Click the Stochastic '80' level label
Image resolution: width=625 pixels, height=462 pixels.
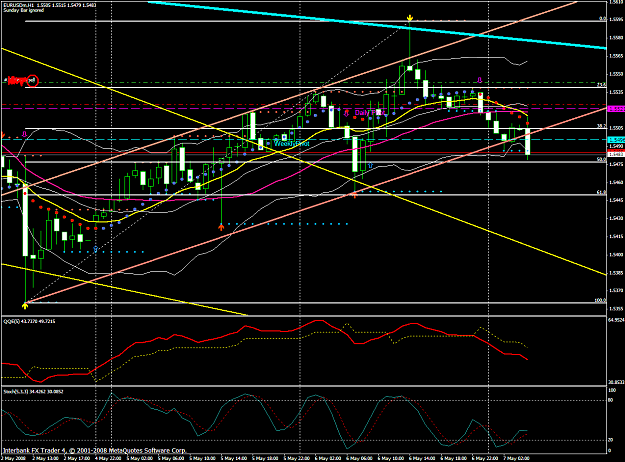point(610,400)
